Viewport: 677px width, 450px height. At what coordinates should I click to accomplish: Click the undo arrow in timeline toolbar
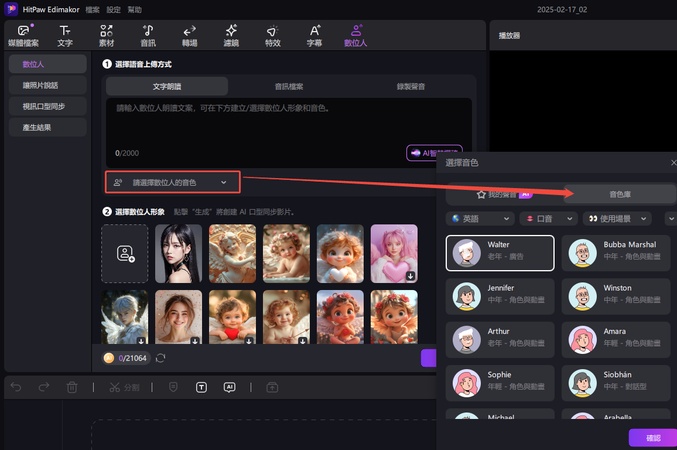16,387
